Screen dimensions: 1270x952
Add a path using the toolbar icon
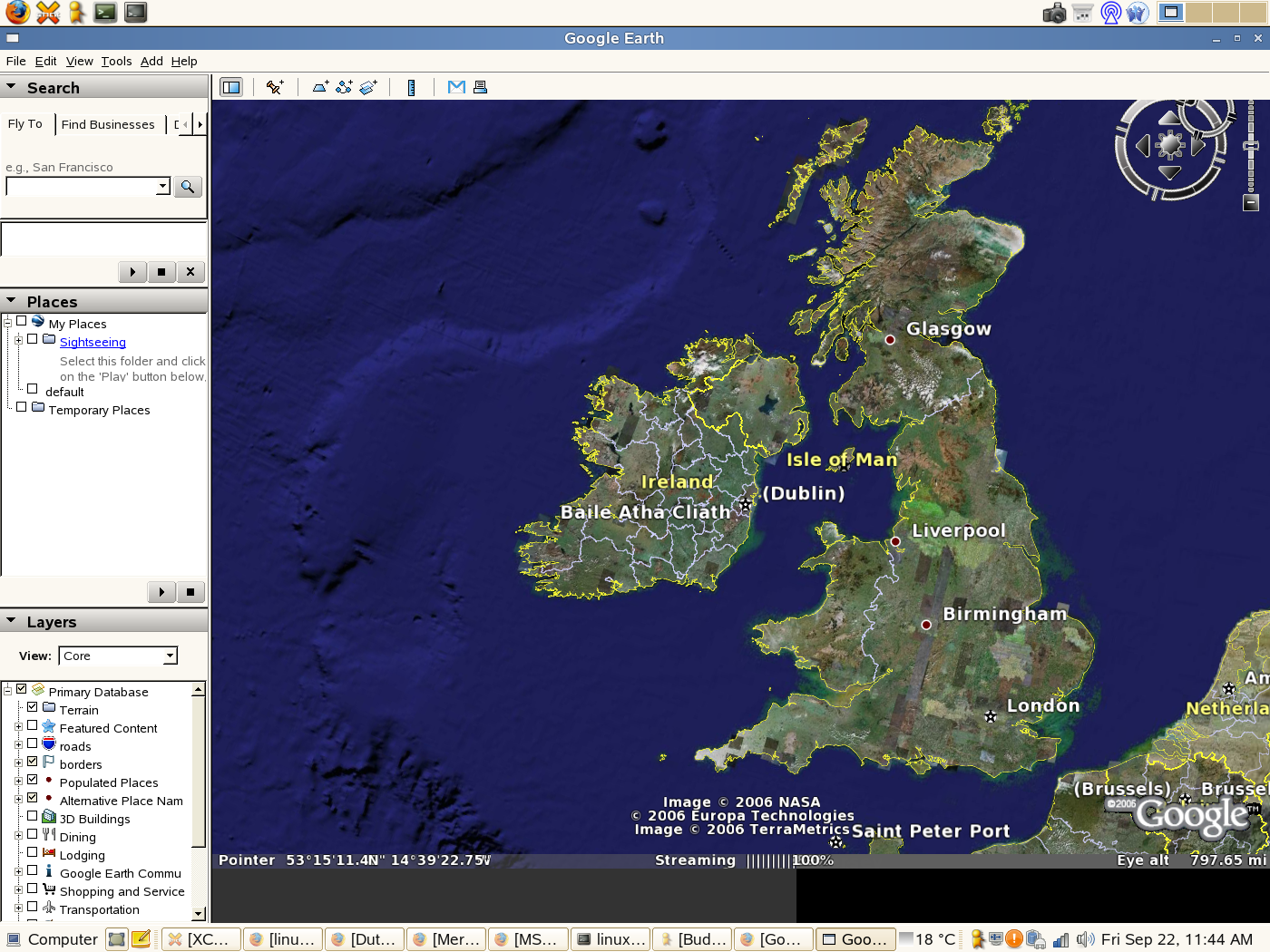point(344,87)
